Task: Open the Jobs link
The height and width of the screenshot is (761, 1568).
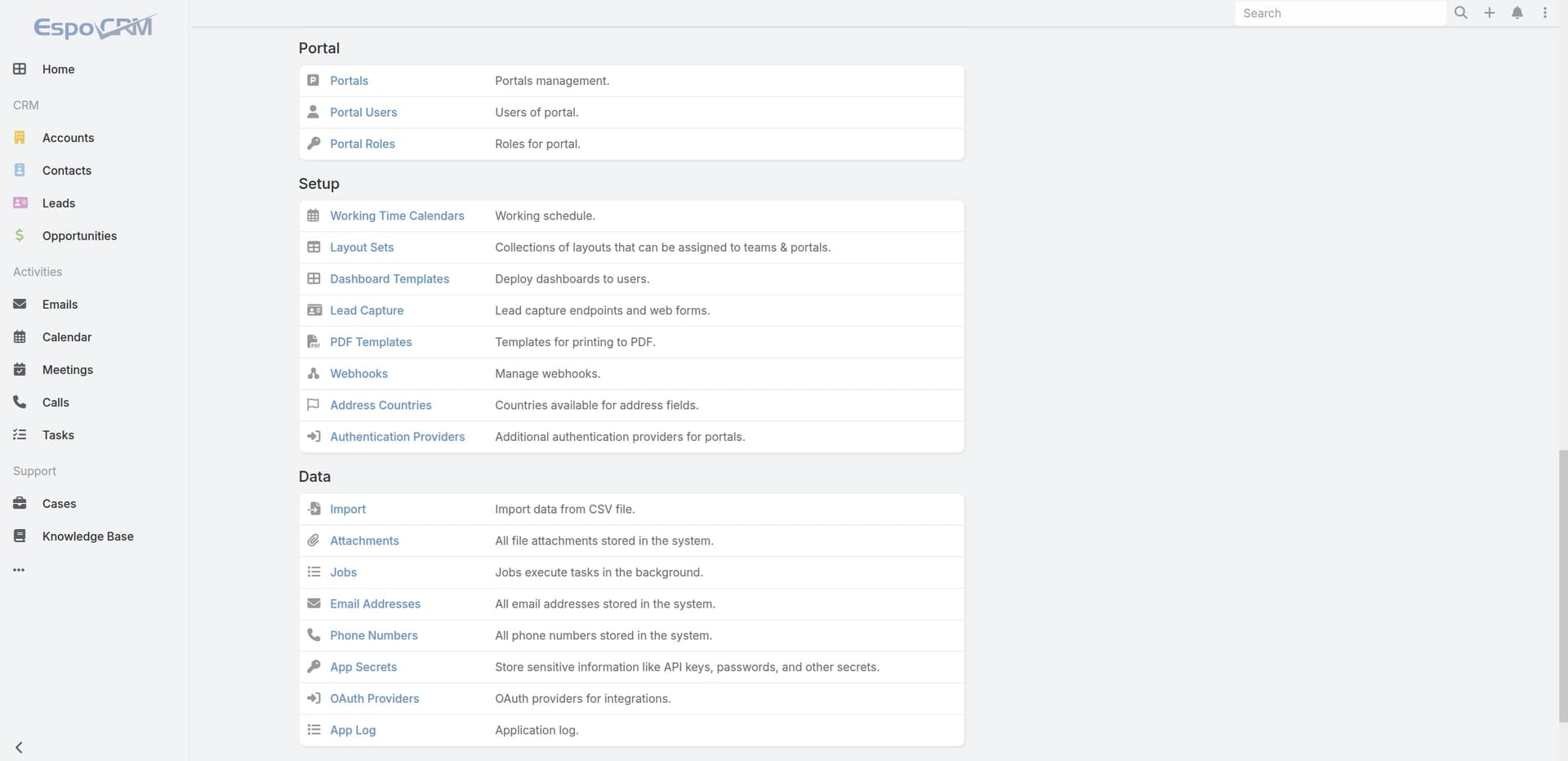Action: [x=343, y=572]
